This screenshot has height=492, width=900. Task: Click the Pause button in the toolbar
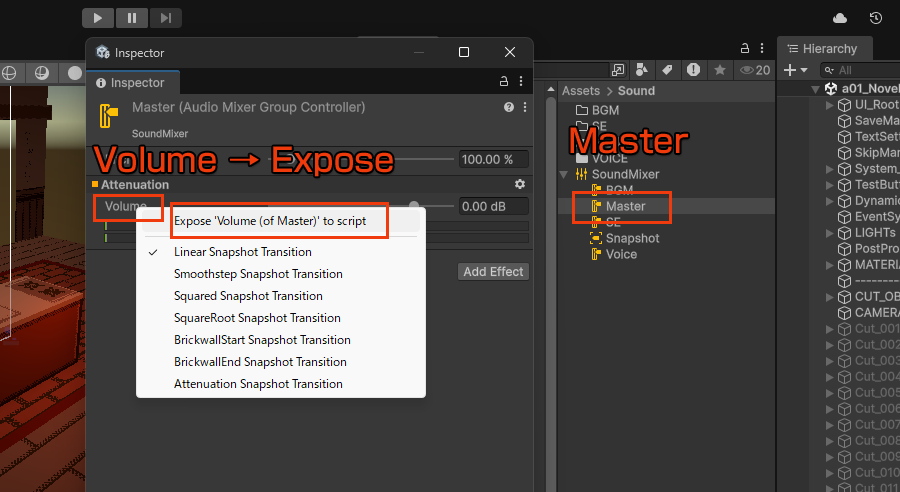(x=132, y=17)
